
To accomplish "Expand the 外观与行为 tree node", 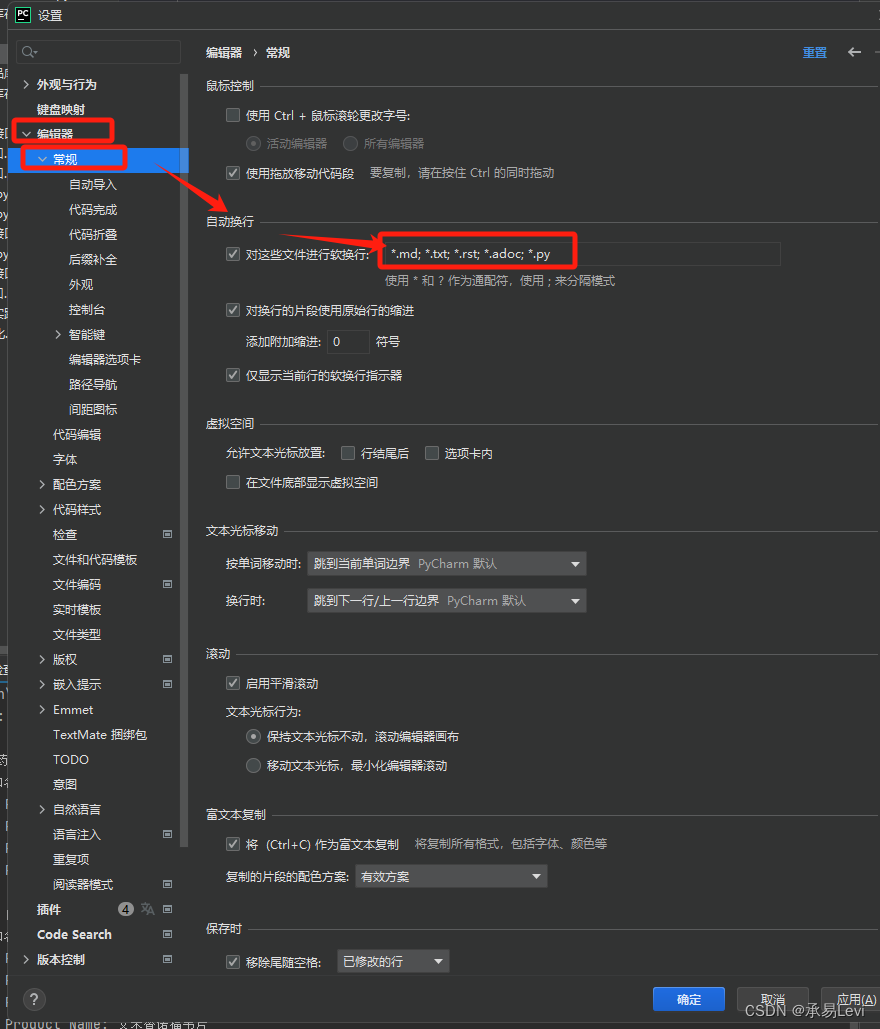I will 26,84.
